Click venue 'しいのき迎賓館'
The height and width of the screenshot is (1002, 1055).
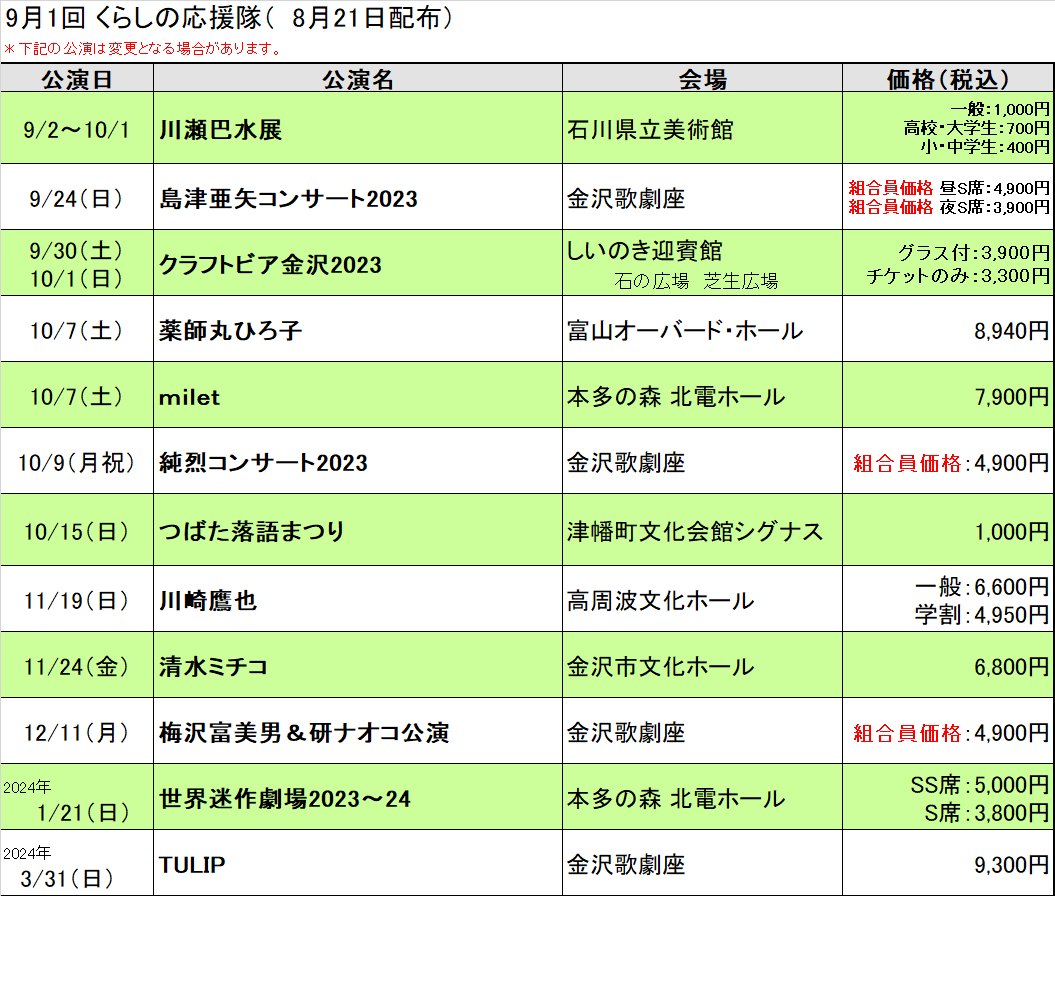644,250
